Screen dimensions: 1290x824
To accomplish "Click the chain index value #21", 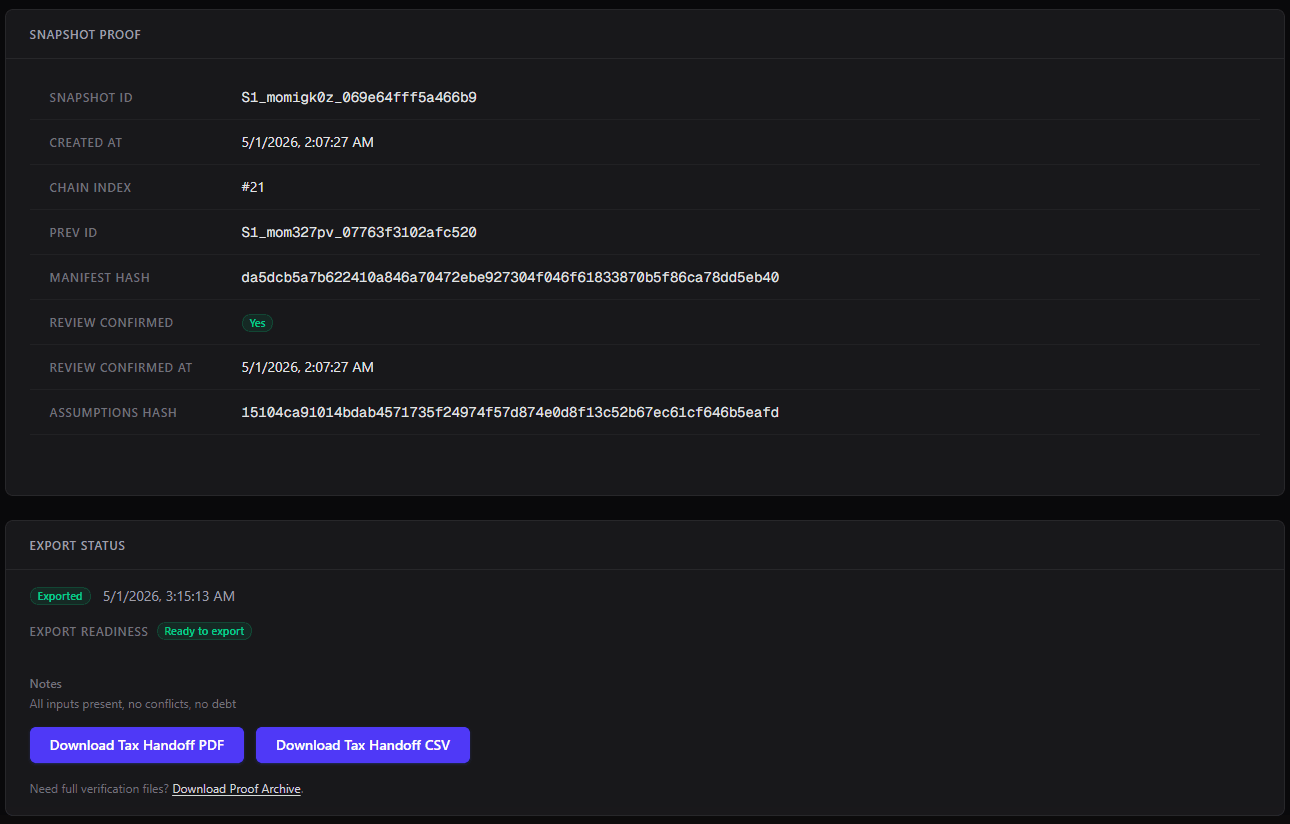I will [253, 188].
